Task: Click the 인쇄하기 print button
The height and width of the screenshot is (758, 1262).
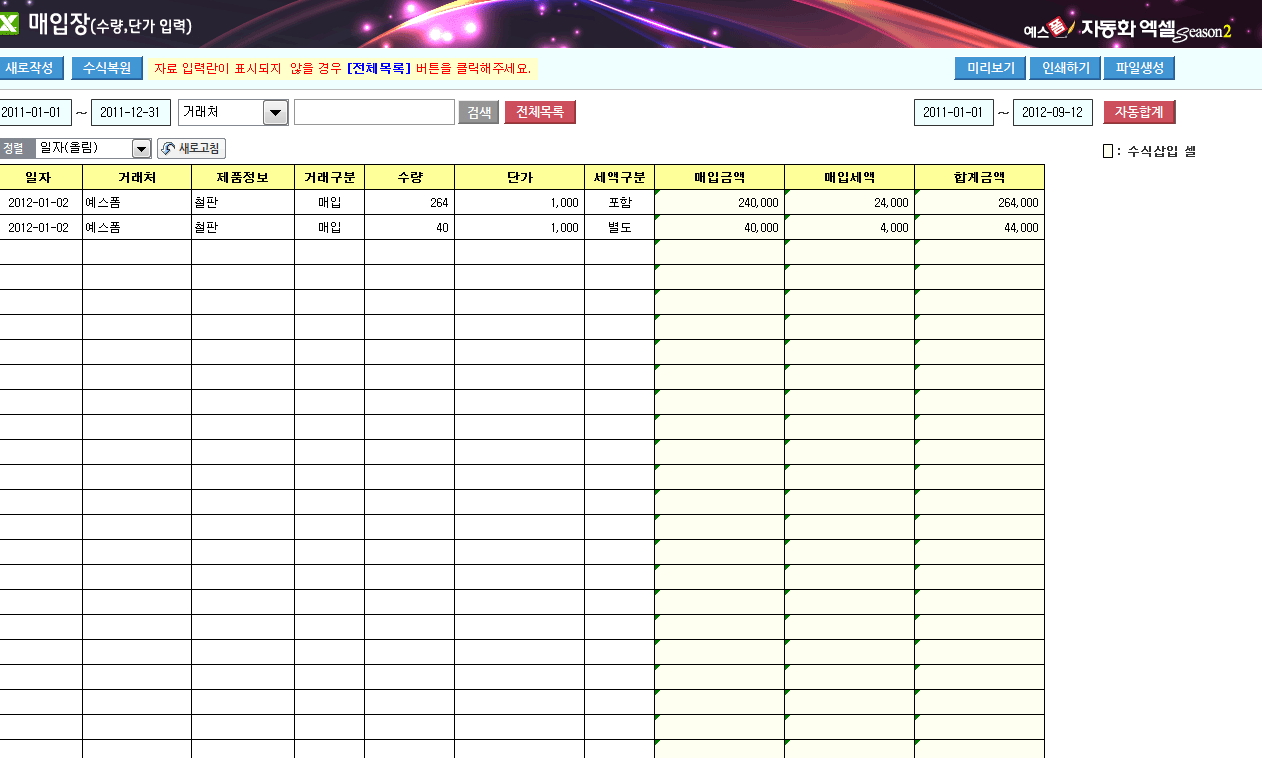Action: (x=1065, y=69)
